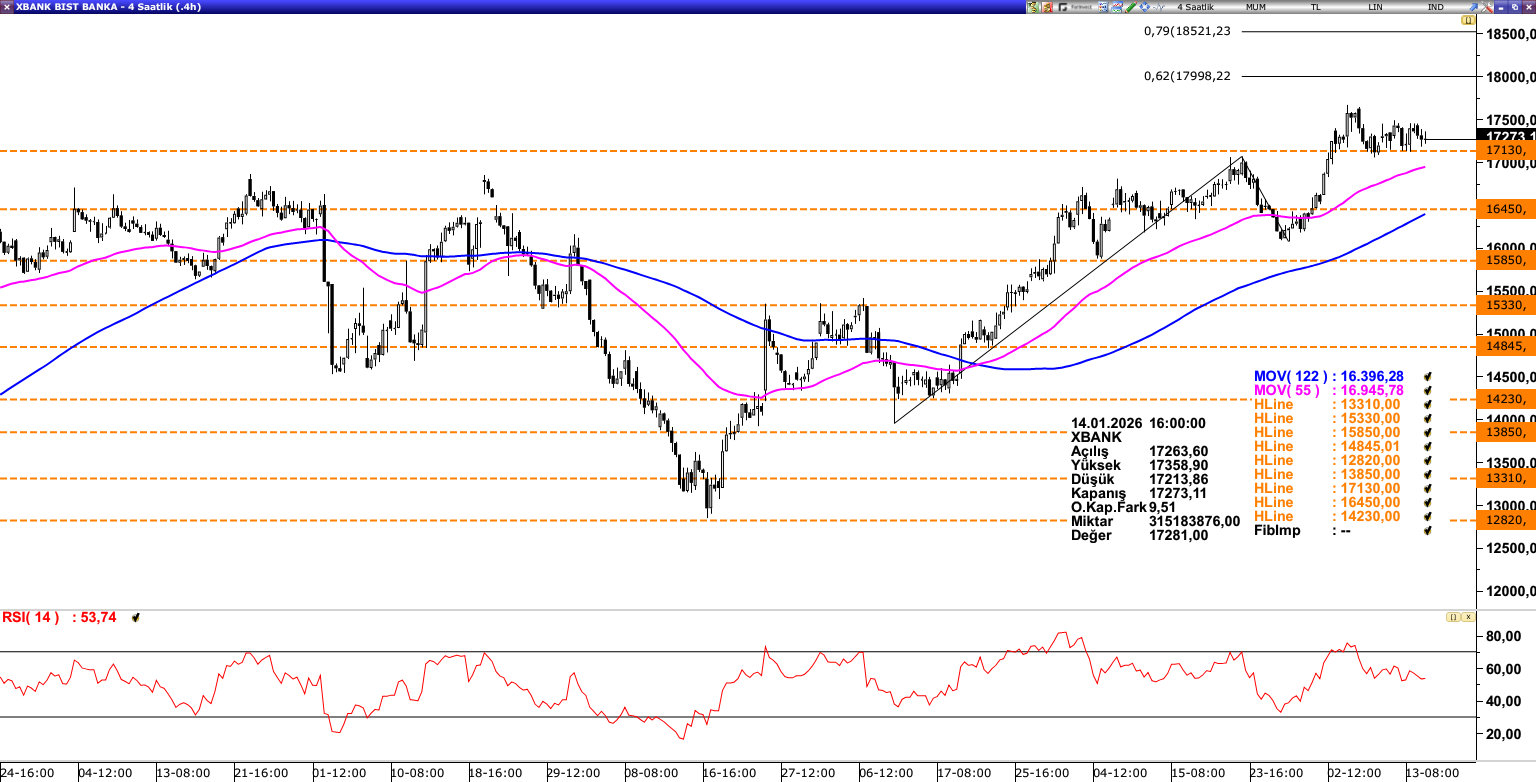This screenshot has width=1536, height=782.
Task: Click the Forinvest logo button
Action: click(1075, 7)
